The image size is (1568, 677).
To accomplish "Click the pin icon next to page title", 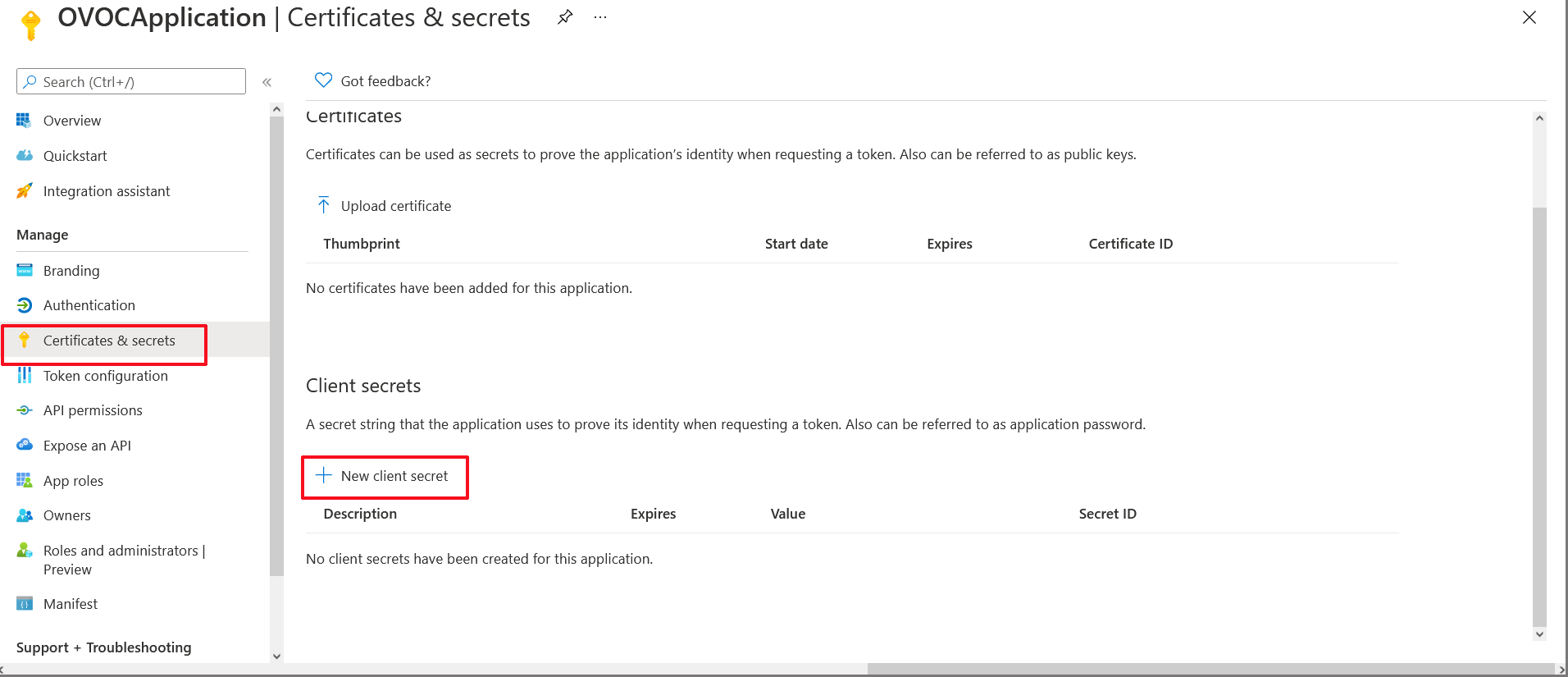I will [564, 17].
